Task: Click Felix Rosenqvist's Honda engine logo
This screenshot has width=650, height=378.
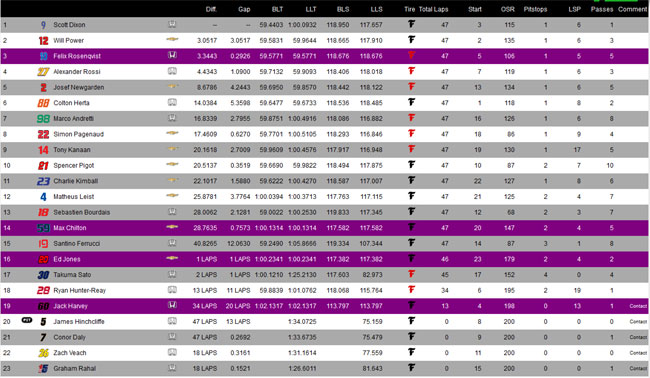Action: coord(172,56)
